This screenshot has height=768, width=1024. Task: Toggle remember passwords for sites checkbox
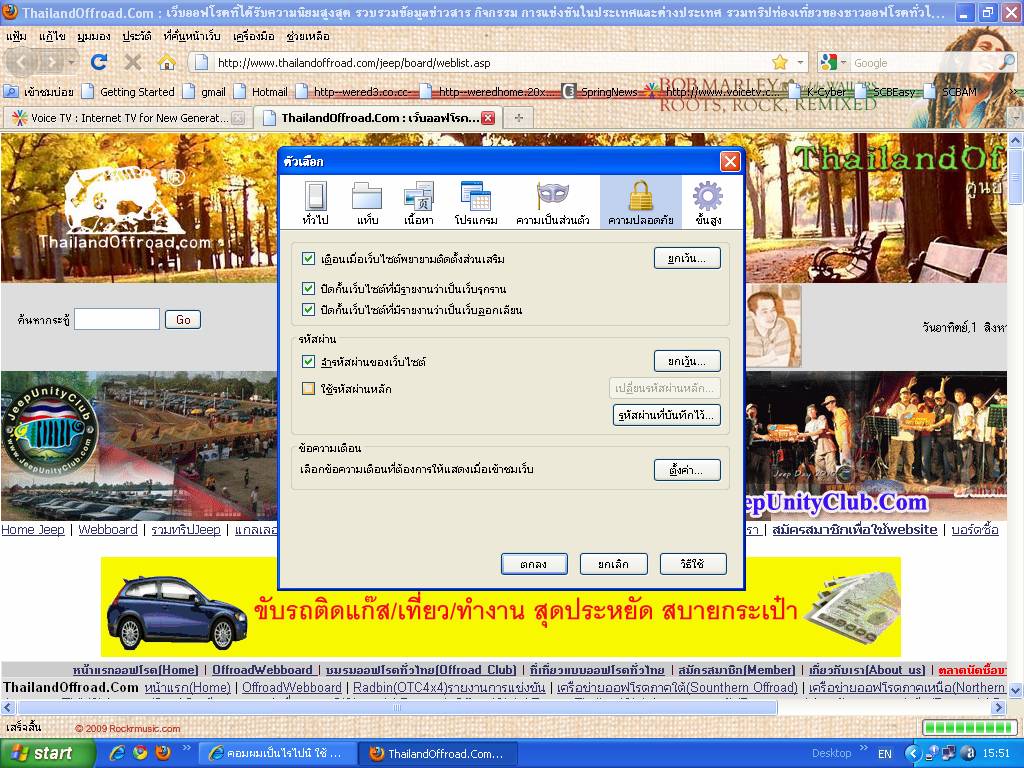pos(309,361)
